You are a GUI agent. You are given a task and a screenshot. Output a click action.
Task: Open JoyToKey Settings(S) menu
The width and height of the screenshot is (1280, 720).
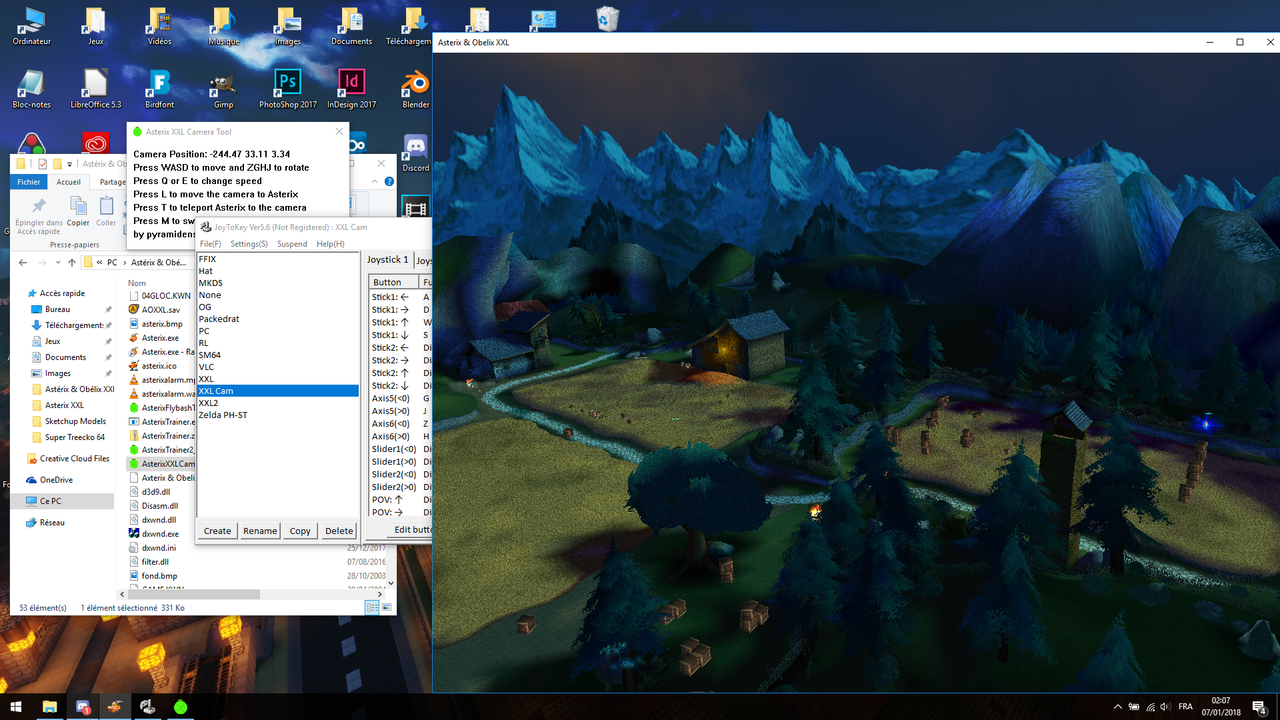point(249,244)
